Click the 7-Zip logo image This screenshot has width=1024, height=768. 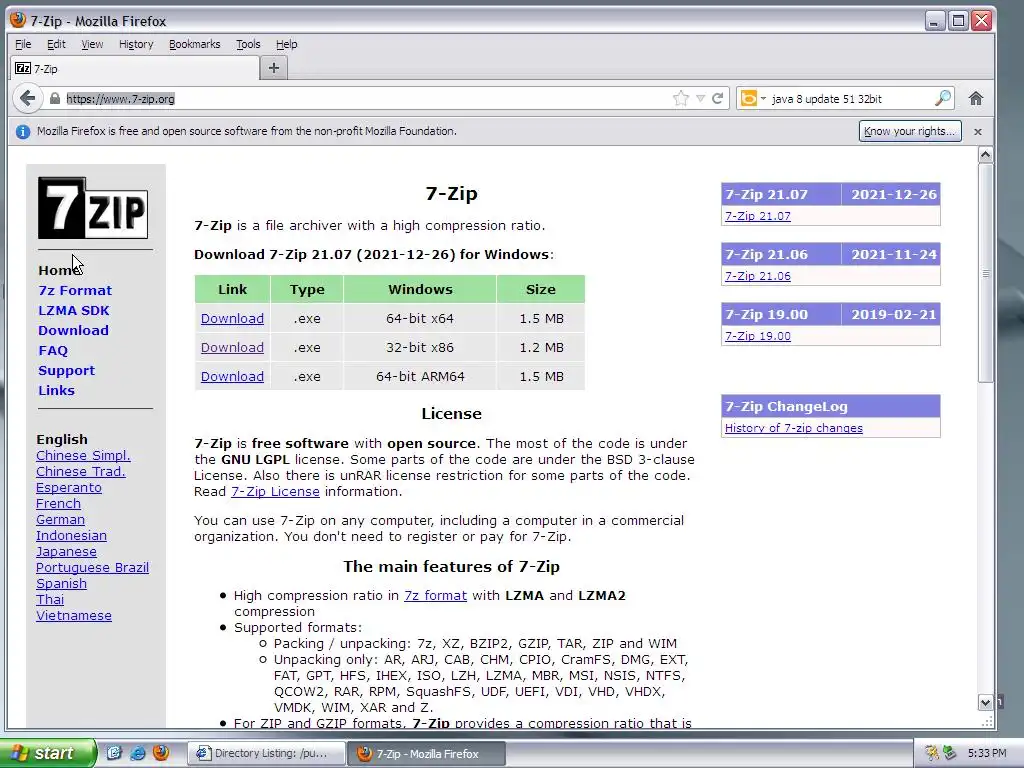click(93, 208)
